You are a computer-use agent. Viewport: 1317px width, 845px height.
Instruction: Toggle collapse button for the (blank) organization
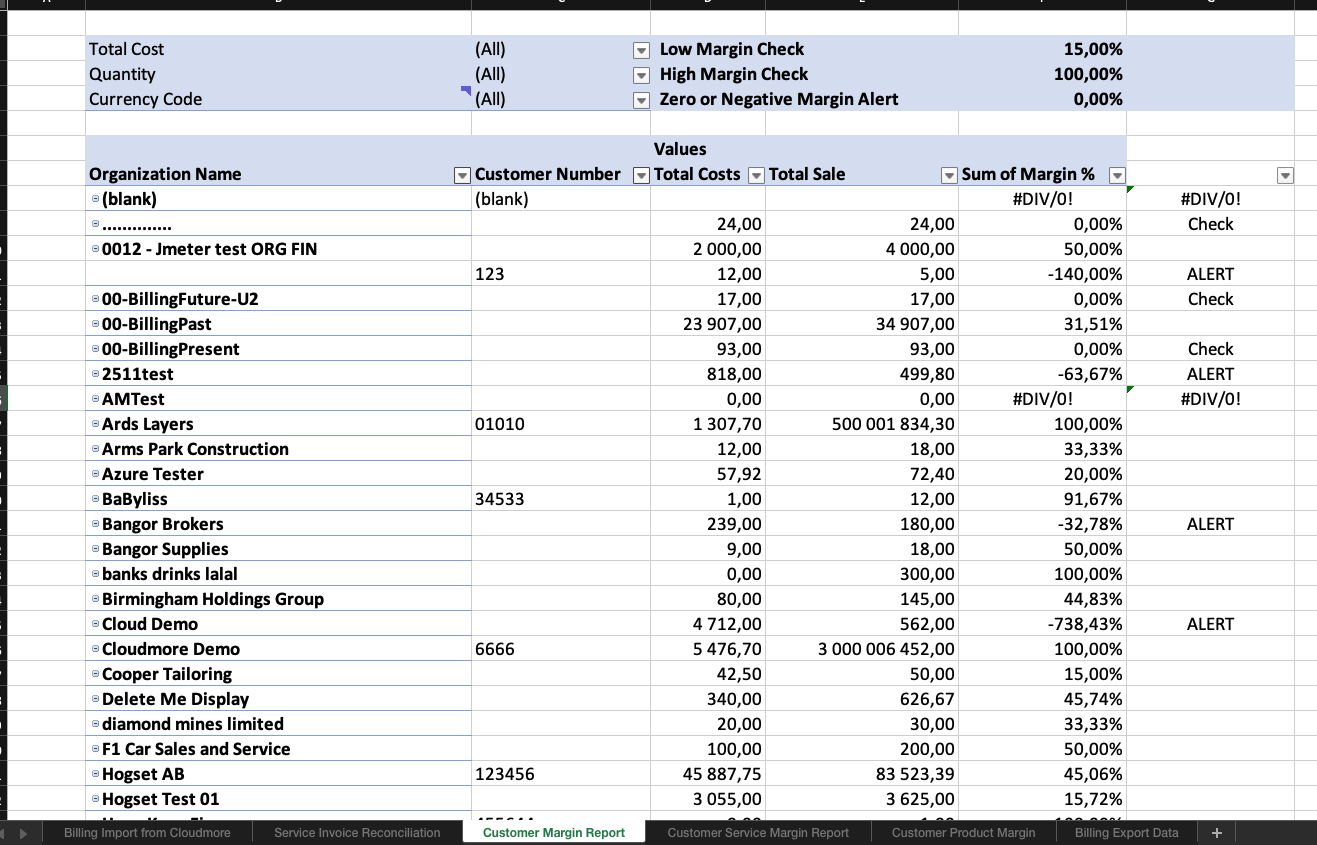pyautogui.click(x=95, y=200)
